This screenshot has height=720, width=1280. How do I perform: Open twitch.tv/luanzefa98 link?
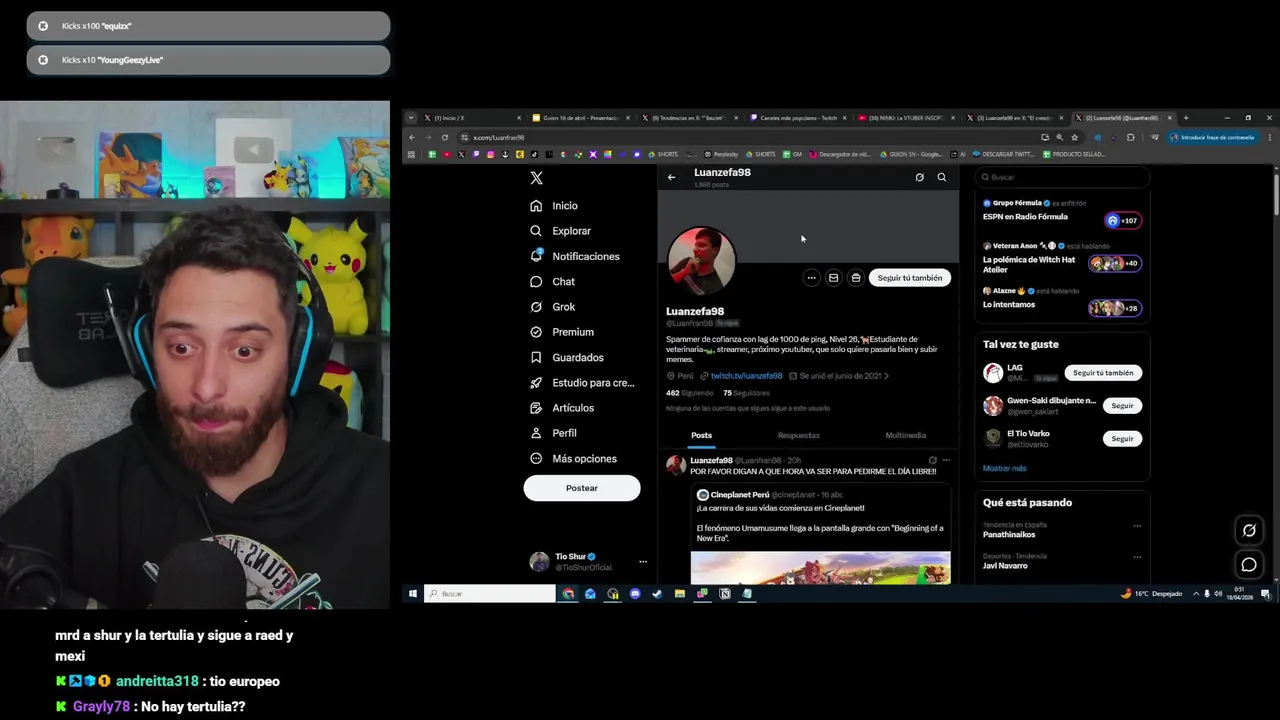pyautogui.click(x=746, y=376)
